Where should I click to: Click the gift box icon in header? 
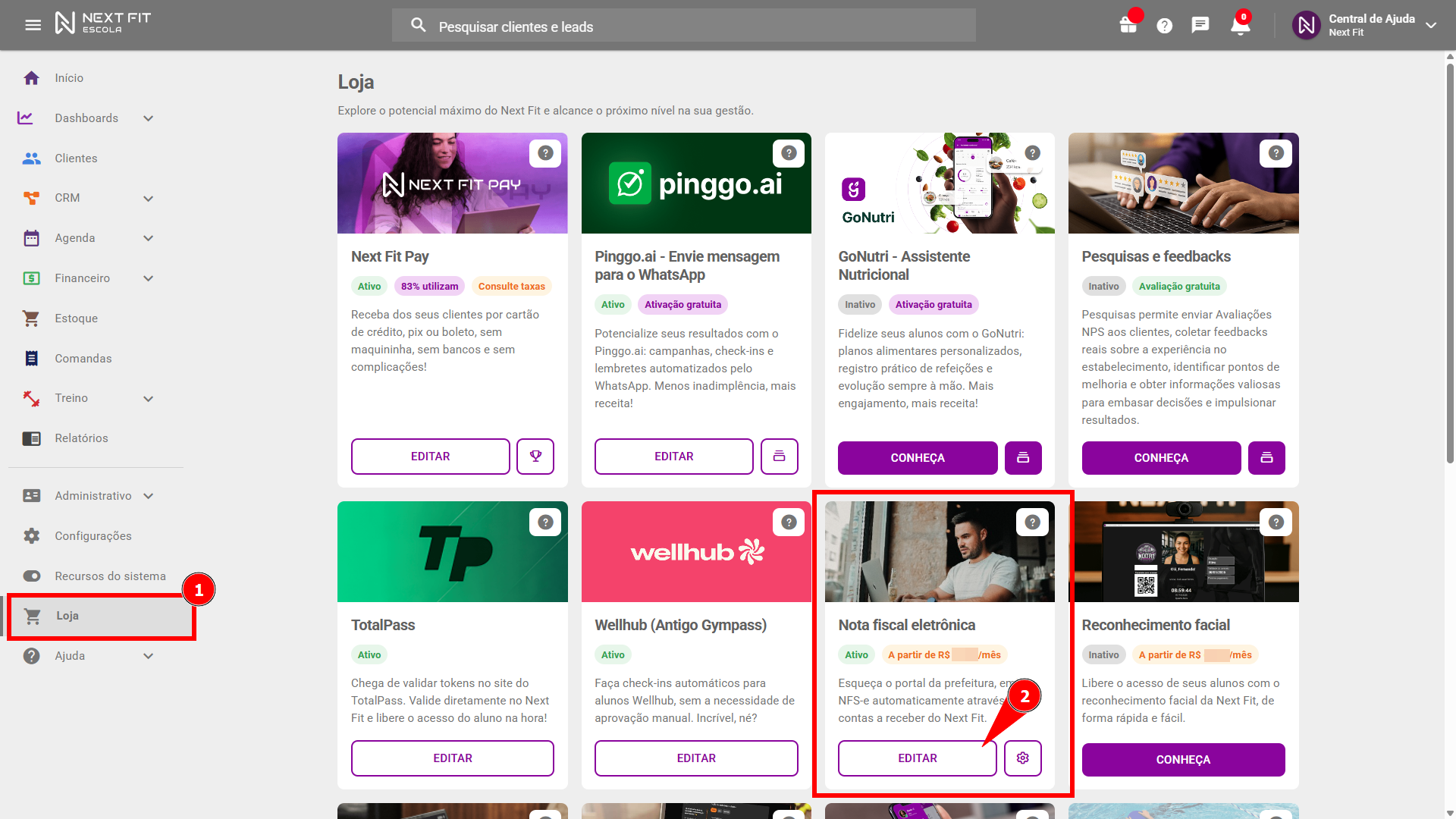click(x=1128, y=25)
